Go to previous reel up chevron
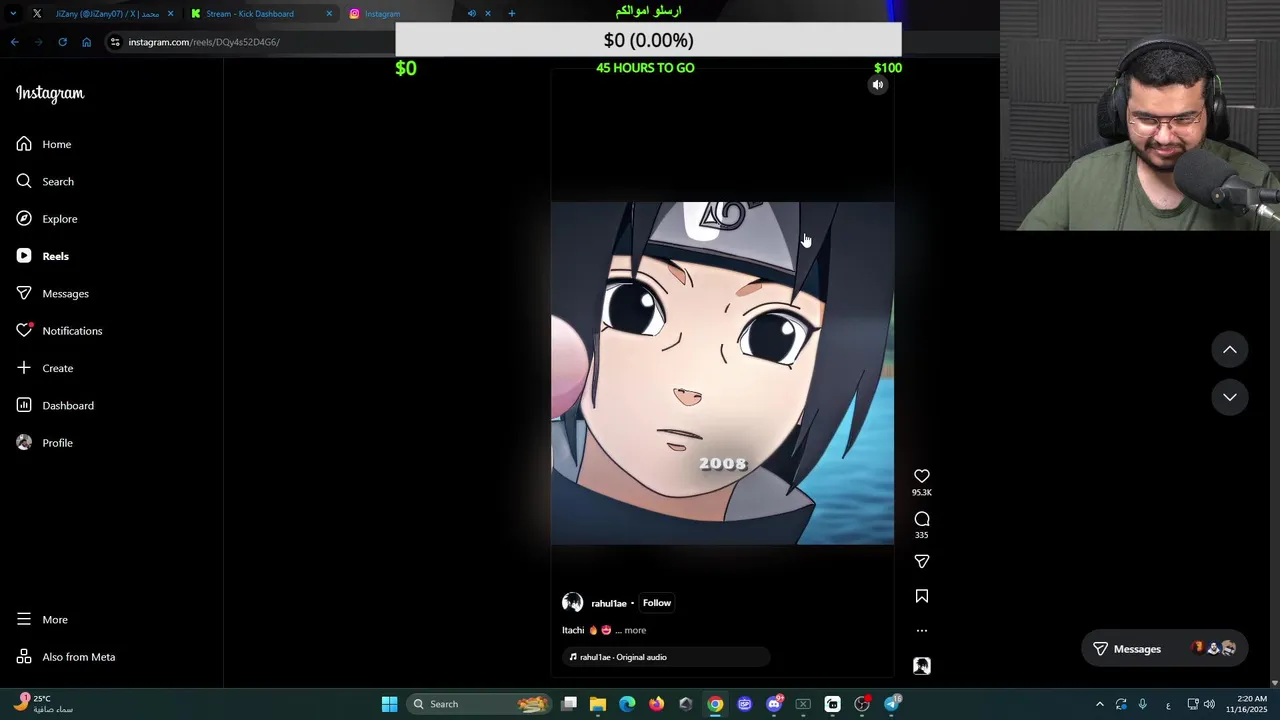This screenshot has width=1280, height=720. (x=1230, y=350)
